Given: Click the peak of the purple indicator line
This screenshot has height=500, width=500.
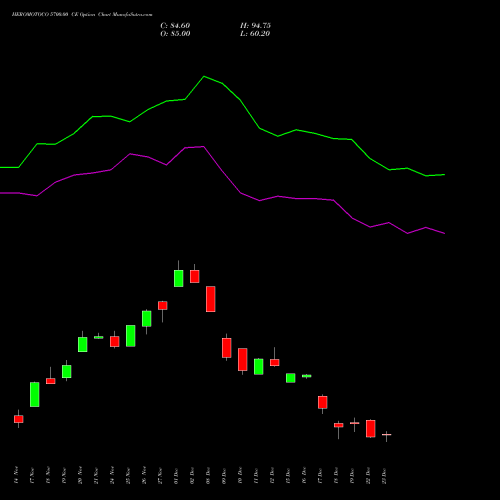Looking at the screenshot, I should 203,146.
